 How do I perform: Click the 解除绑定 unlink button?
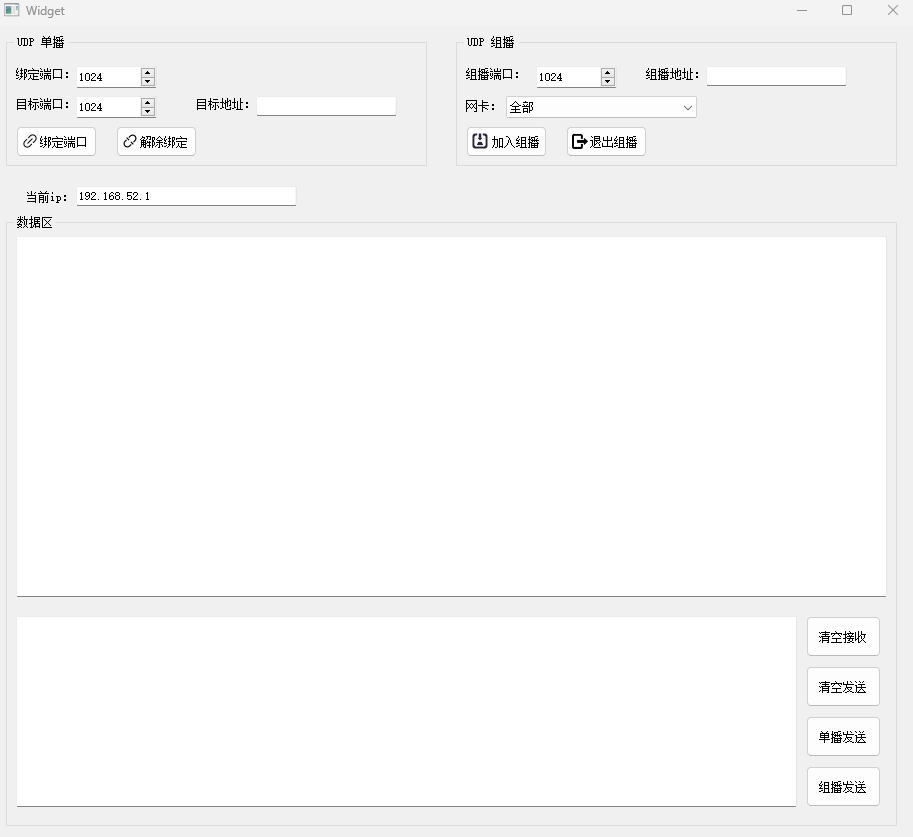pos(156,142)
